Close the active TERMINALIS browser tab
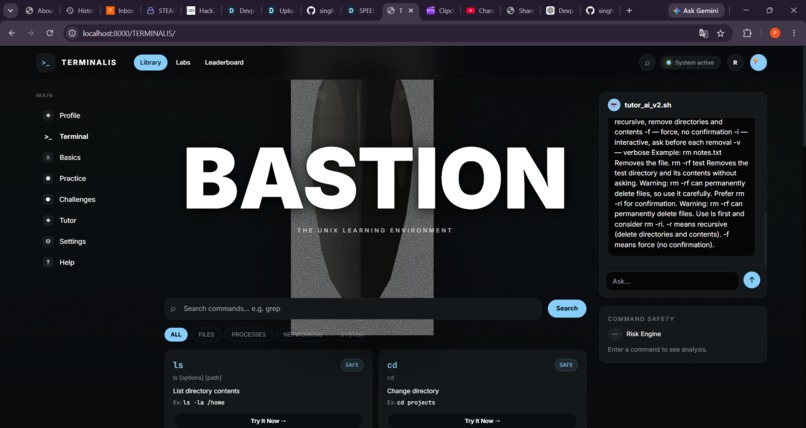Image resolution: width=806 pixels, height=428 pixels. [410, 10]
